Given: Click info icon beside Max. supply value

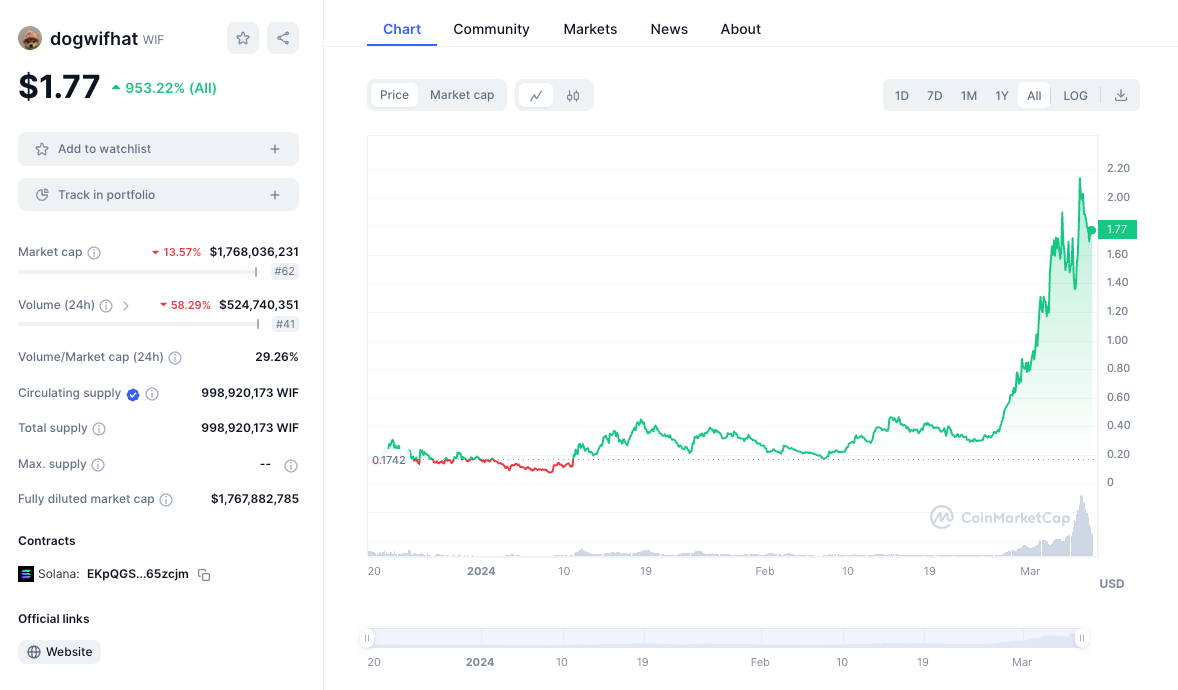Looking at the screenshot, I should tap(291, 466).
